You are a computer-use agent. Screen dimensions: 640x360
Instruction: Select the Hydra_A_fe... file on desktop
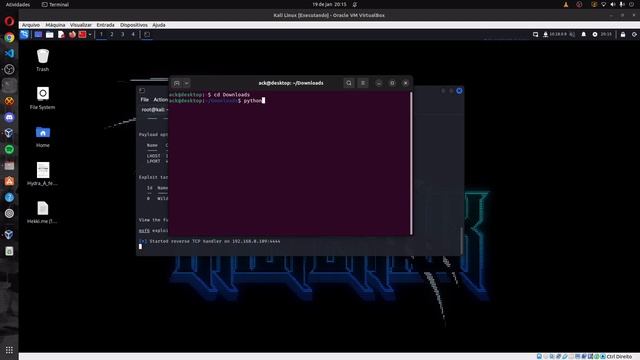(42, 174)
